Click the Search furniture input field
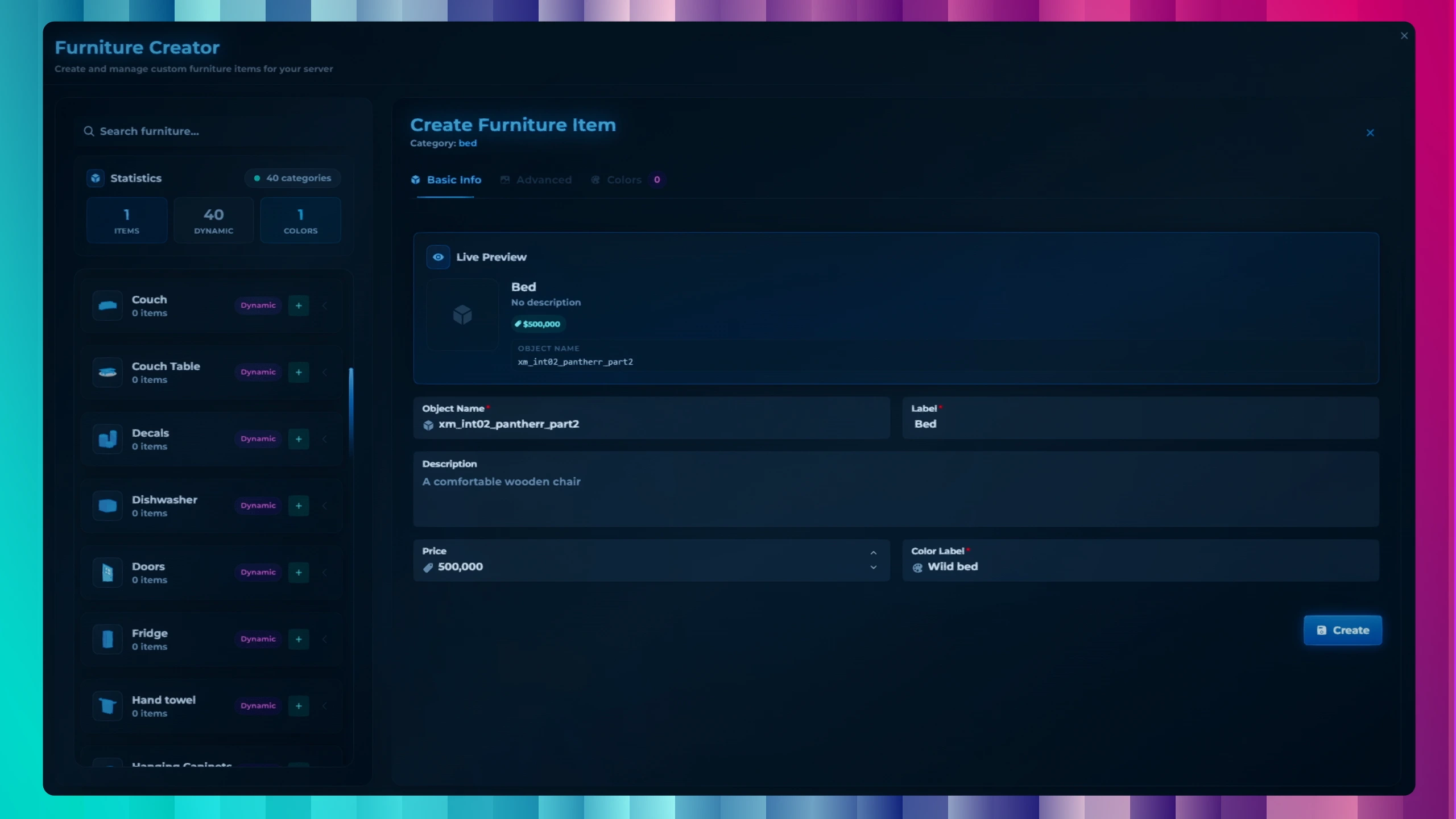 pos(214,131)
